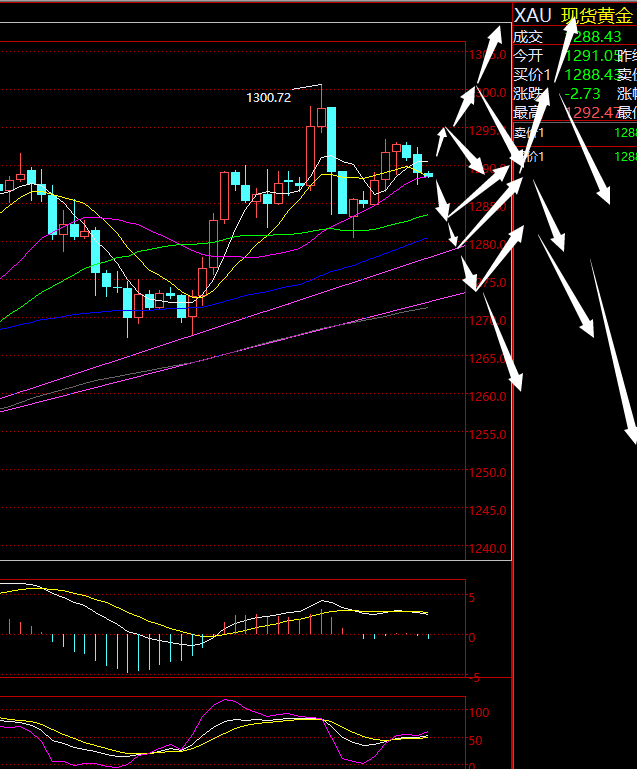Select the 现货黄金 instrument name
Image resolution: width=637 pixels, height=769 pixels.
point(597,16)
